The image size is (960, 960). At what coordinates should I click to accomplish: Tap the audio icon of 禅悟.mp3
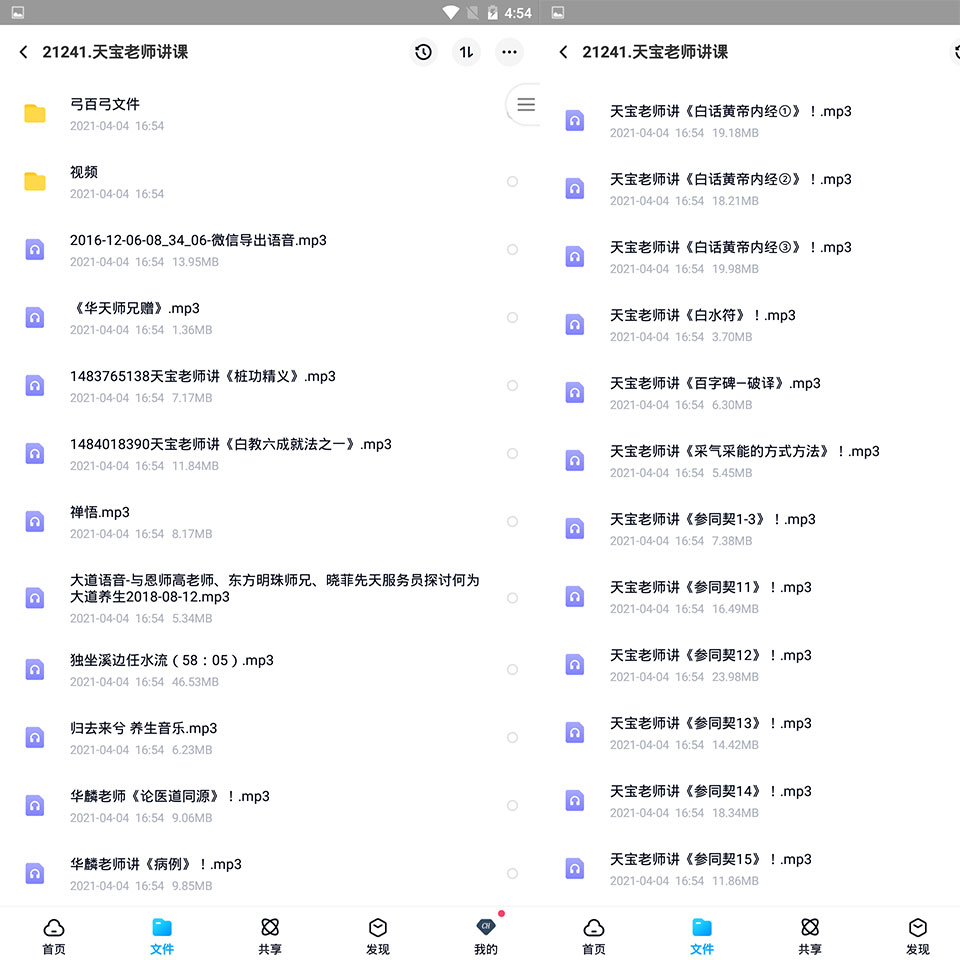point(35,521)
